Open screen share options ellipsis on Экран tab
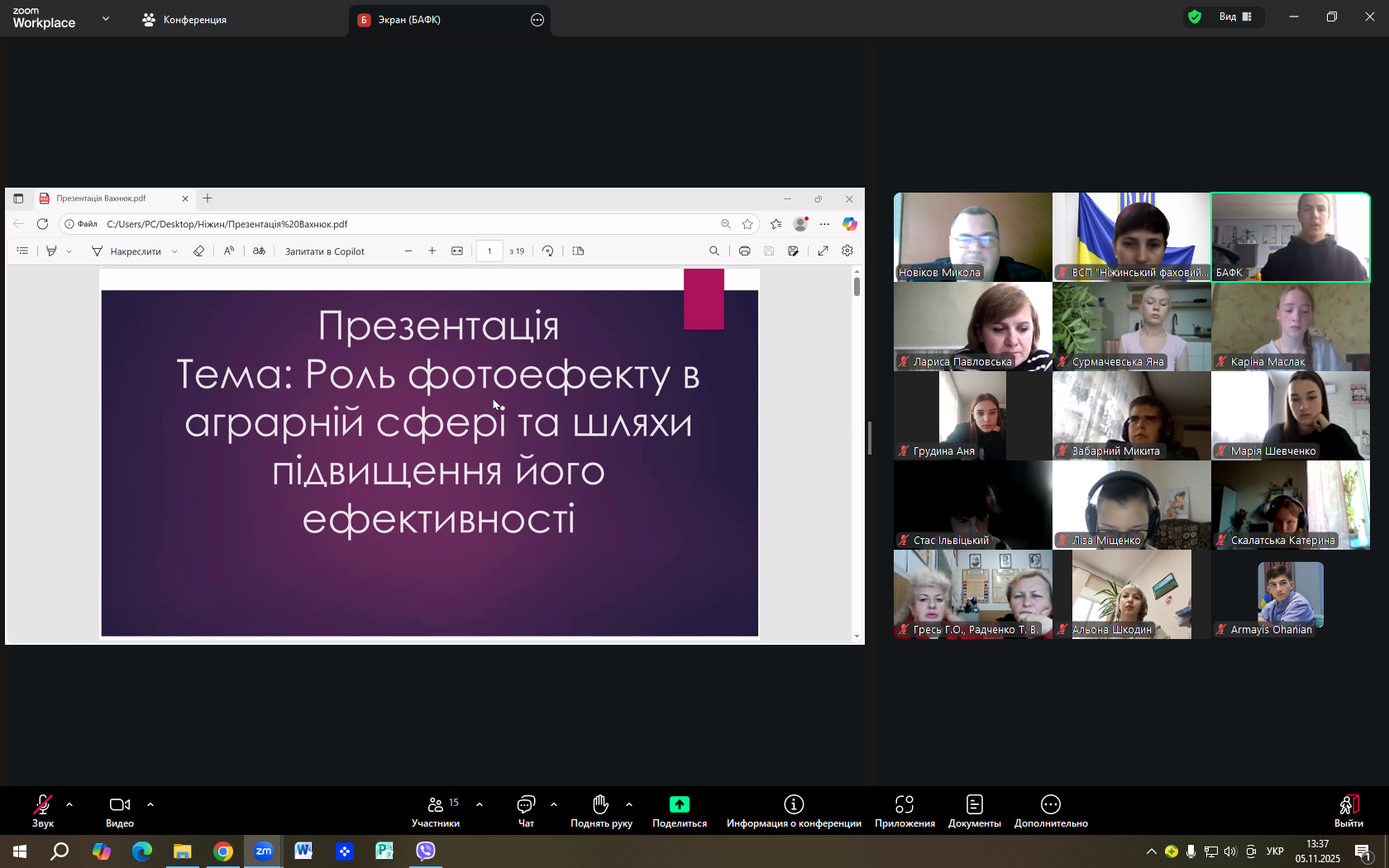This screenshot has height=868, width=1389. (x=537, y=20)
